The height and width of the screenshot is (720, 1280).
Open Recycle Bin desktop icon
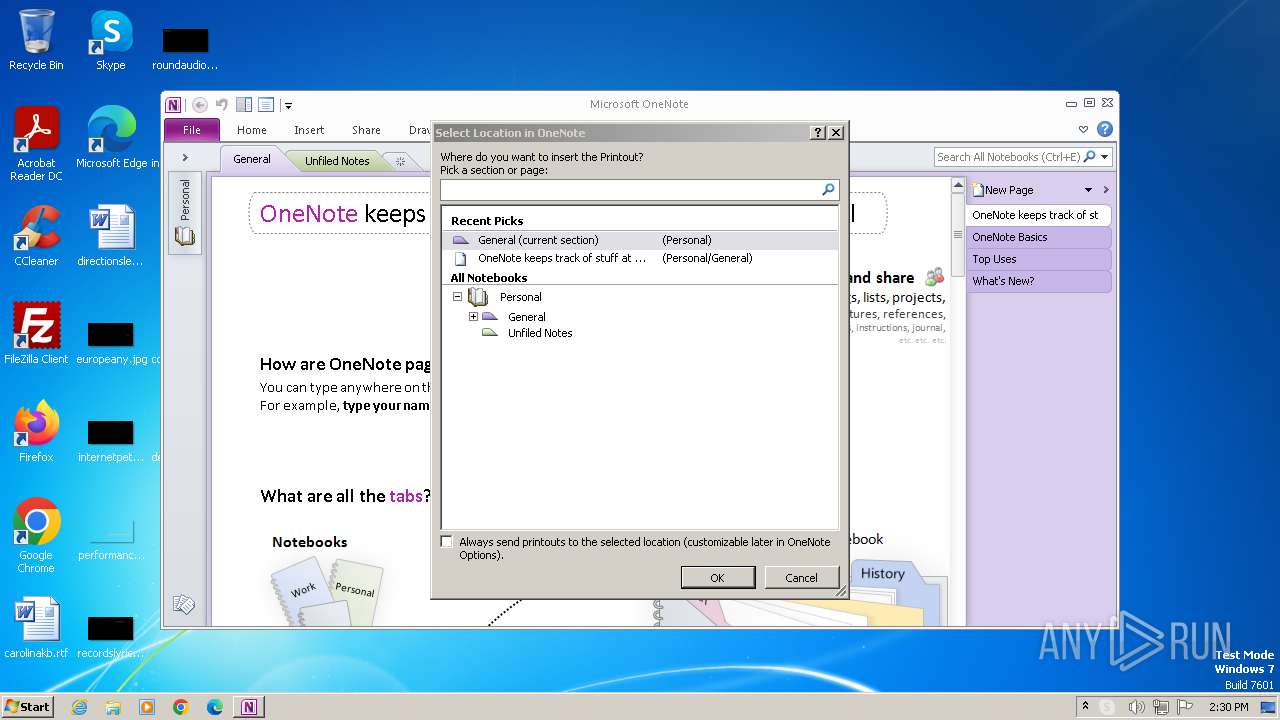click(x=36, y=40)
